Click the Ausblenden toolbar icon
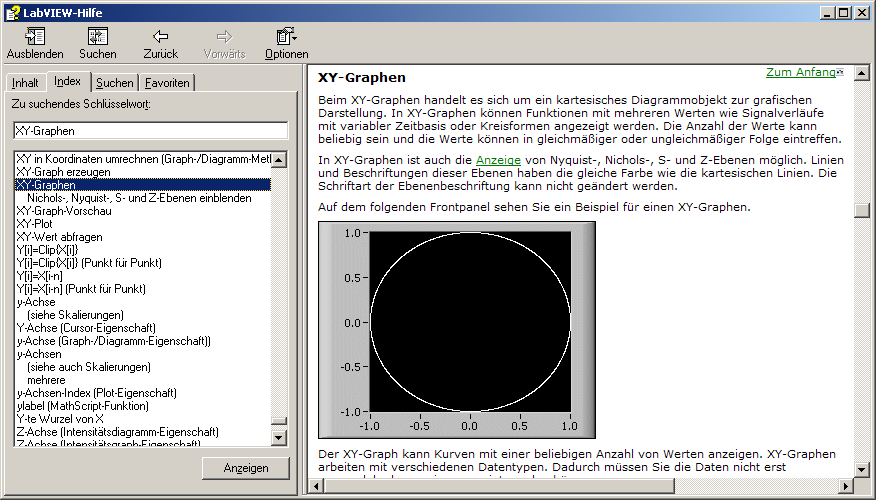The height and width of the screenshot is (500, 876). 35,37
